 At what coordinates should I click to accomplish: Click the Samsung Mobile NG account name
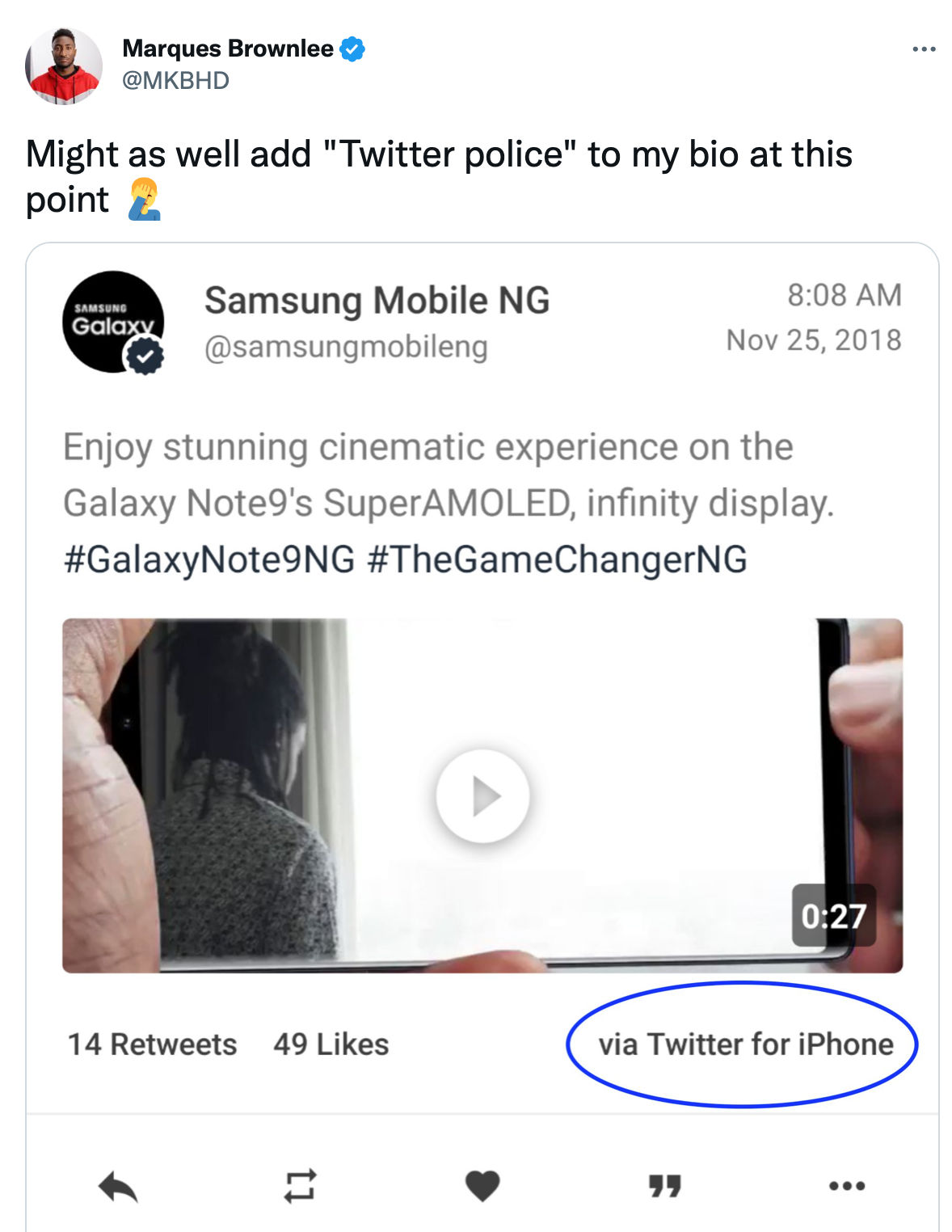[377, 301]
